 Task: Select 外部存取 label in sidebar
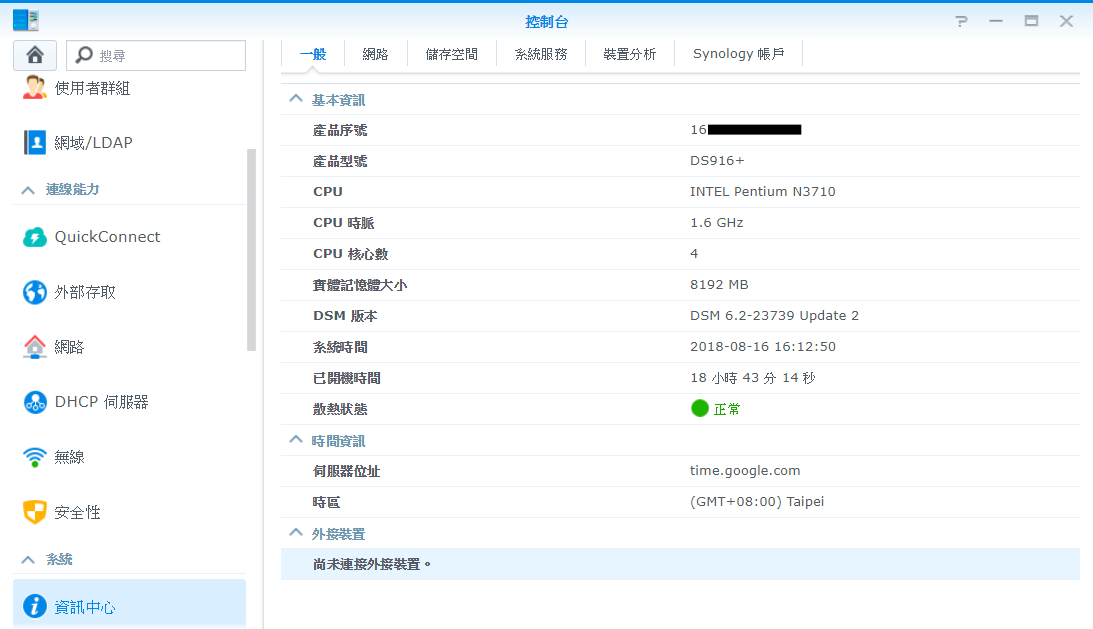(x=85, y=292)
